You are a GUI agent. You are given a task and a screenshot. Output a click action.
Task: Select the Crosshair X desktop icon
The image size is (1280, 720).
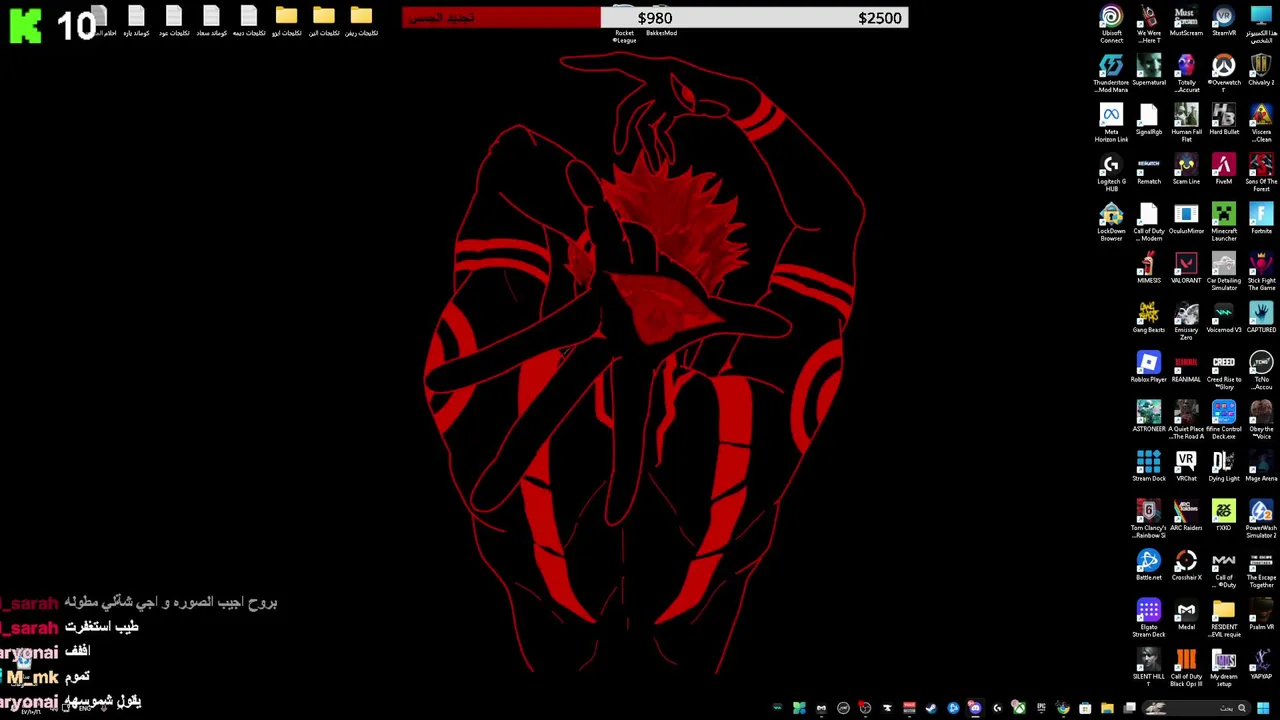click(1186, 566)
